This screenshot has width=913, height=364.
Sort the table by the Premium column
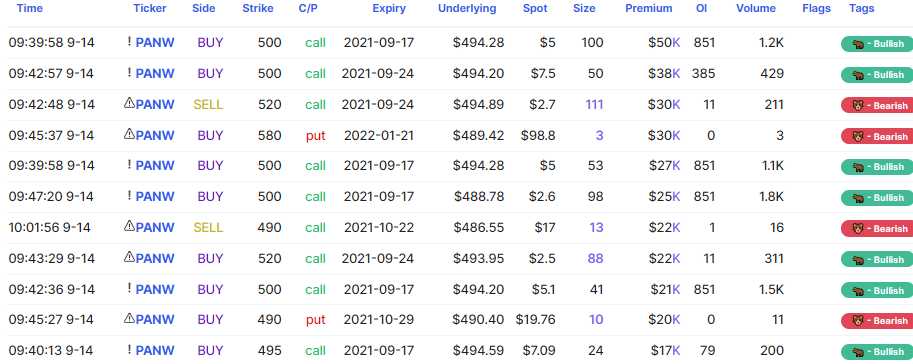tap(649, 9)
